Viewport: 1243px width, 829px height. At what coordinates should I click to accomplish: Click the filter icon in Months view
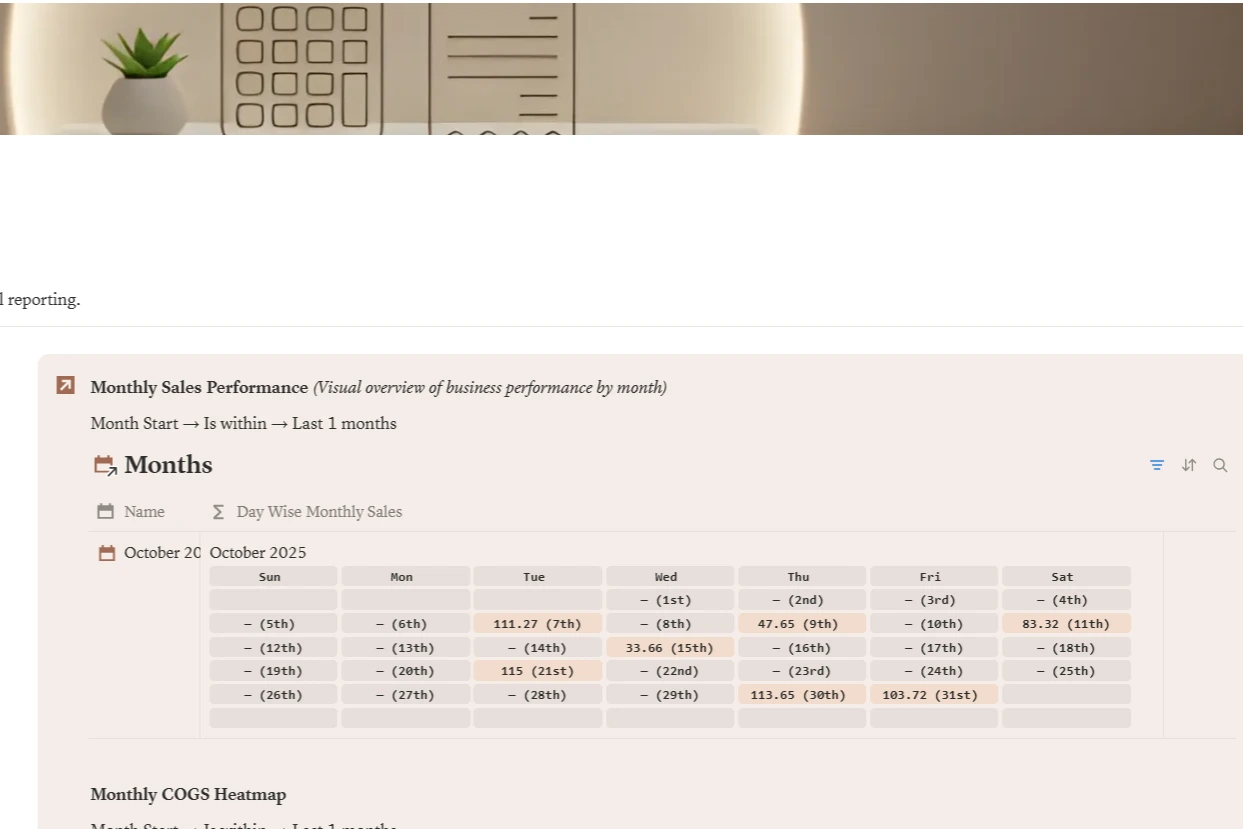pyautogui.click(x=1157, y=465)
